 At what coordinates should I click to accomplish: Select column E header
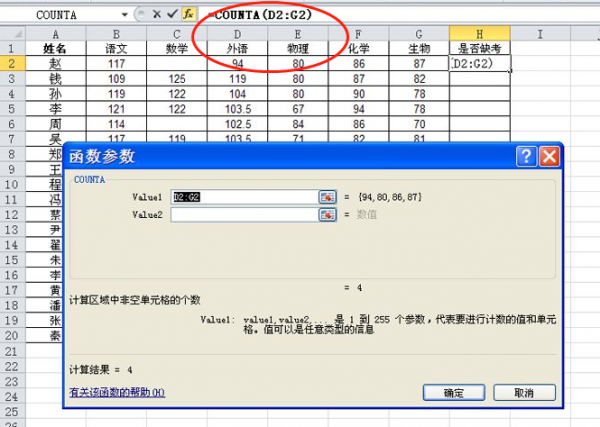298,34
